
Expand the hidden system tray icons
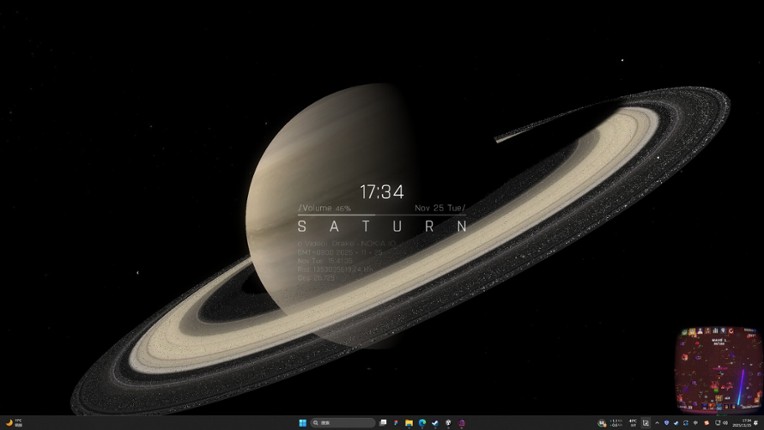[x=657, y=423]
